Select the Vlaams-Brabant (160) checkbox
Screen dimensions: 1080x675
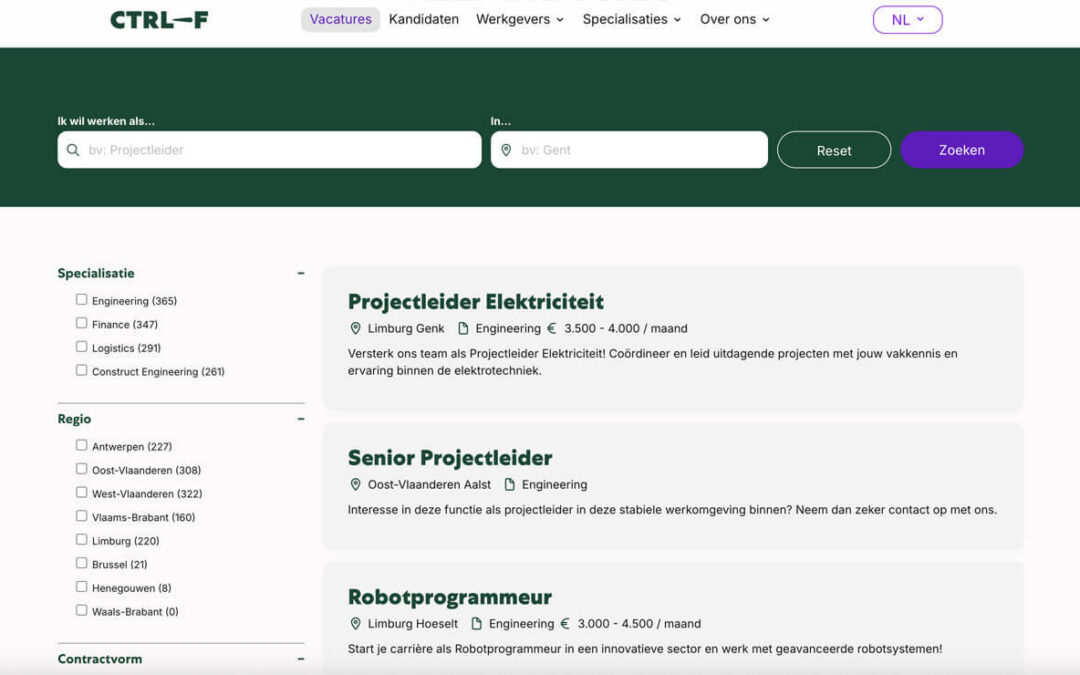pyautogui.click(x=81, y=515)
